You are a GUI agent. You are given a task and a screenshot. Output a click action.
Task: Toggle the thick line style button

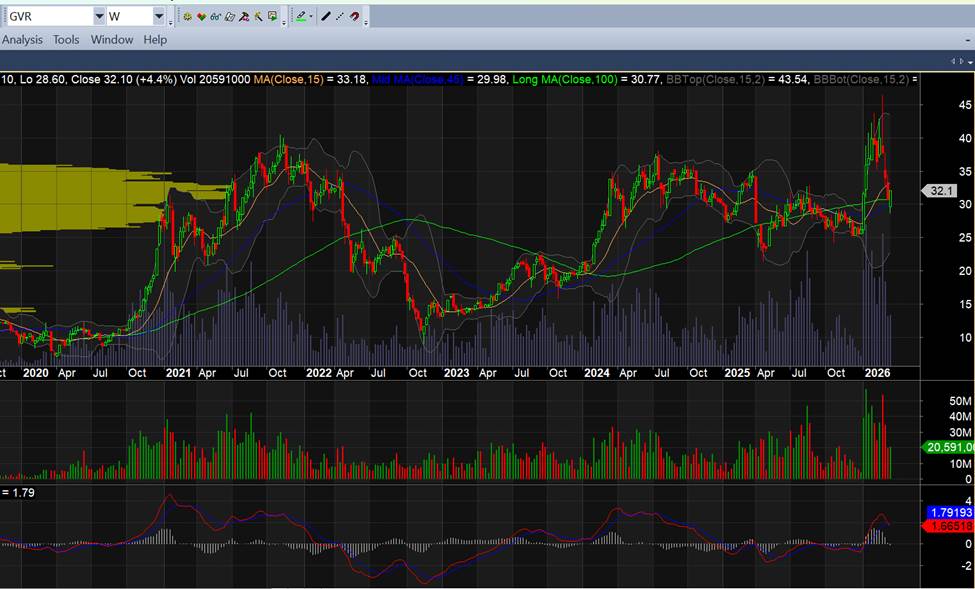click(326, 17)
